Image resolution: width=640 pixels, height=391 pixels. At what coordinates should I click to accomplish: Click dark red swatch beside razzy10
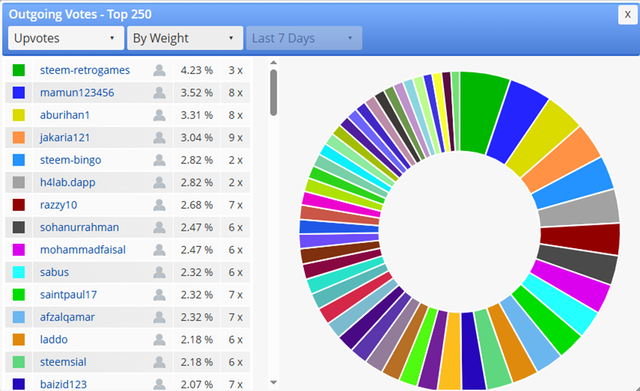19,205
